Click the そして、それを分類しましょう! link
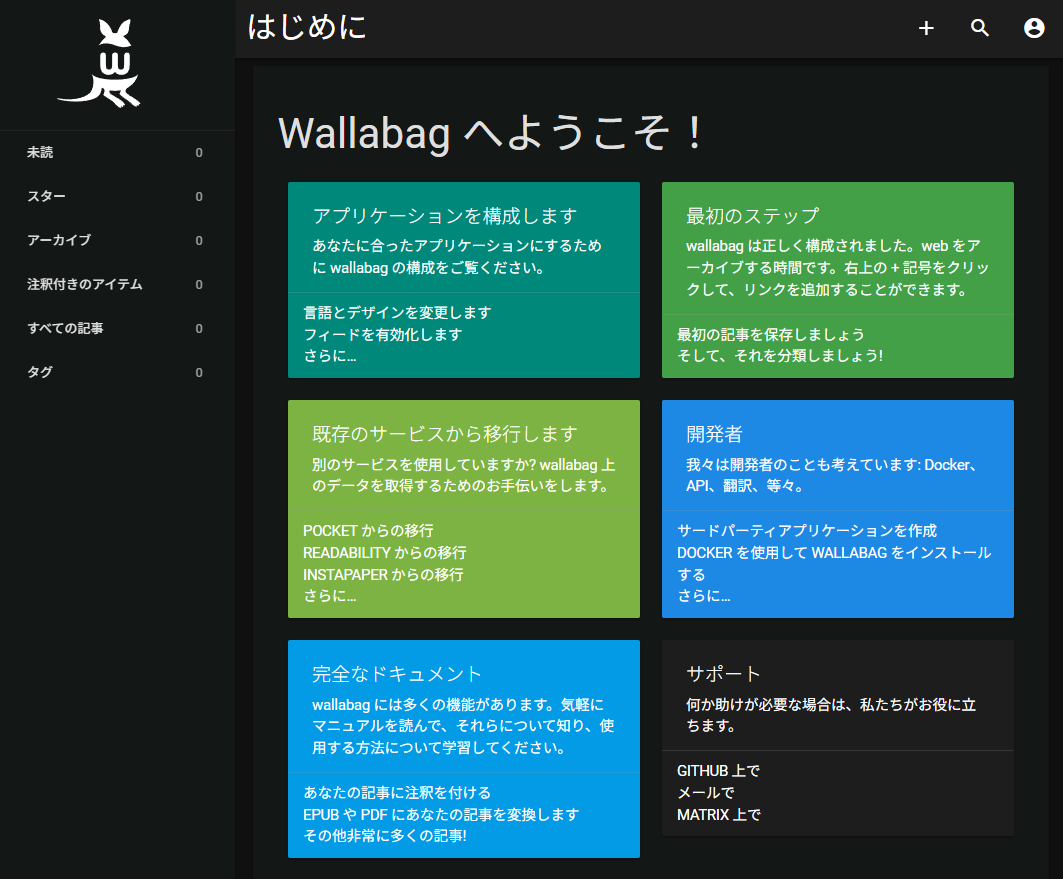The image size is (1063, 879). (x=780, y=356)
